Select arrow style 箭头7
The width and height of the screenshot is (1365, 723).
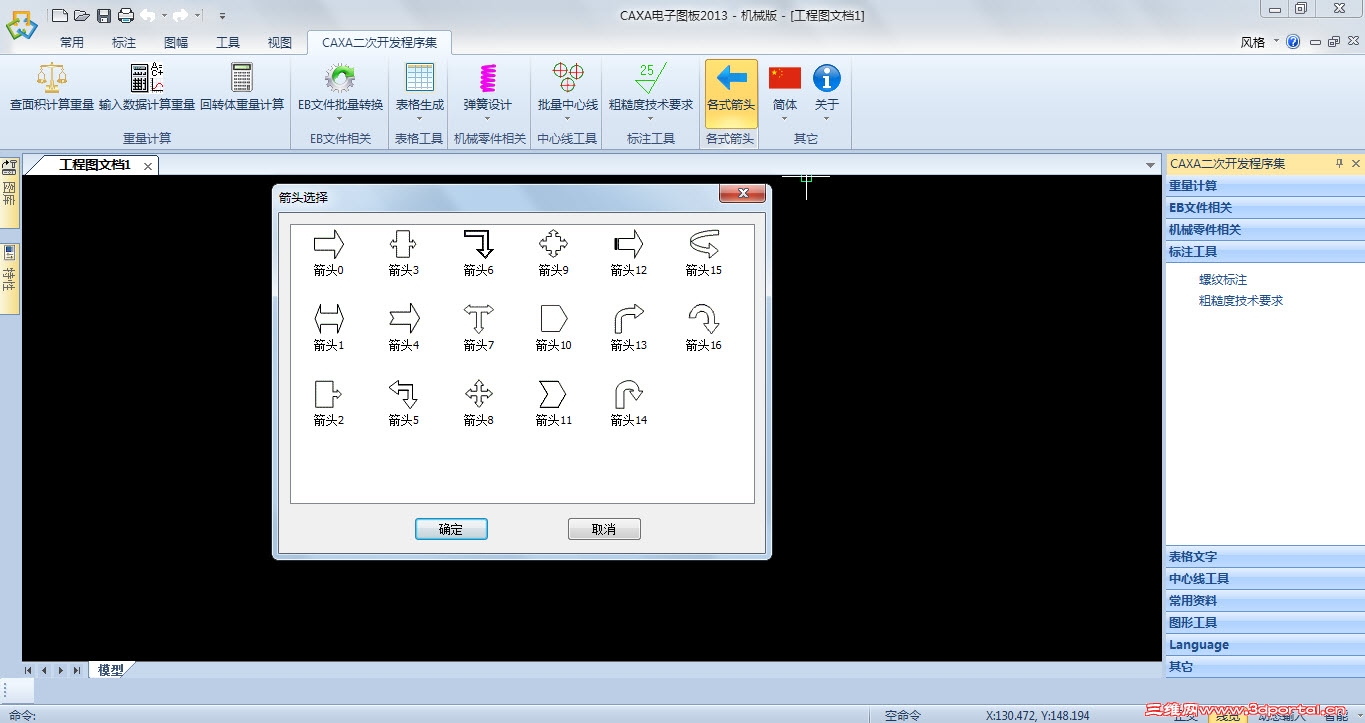tap(478, 327)
